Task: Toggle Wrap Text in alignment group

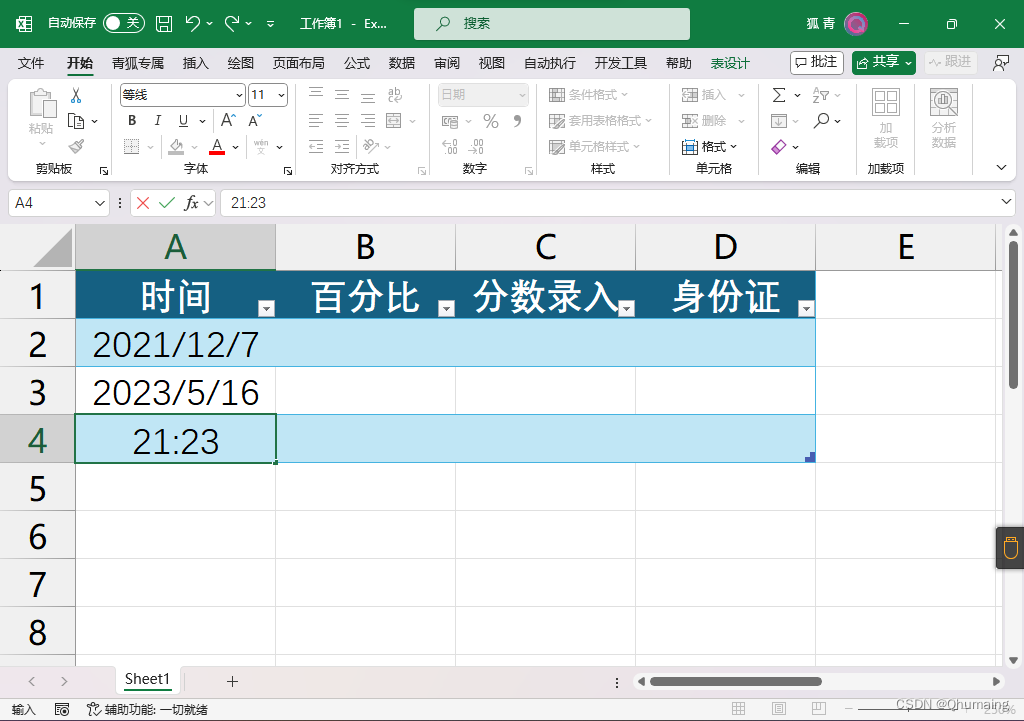Action: coord(394,93)
